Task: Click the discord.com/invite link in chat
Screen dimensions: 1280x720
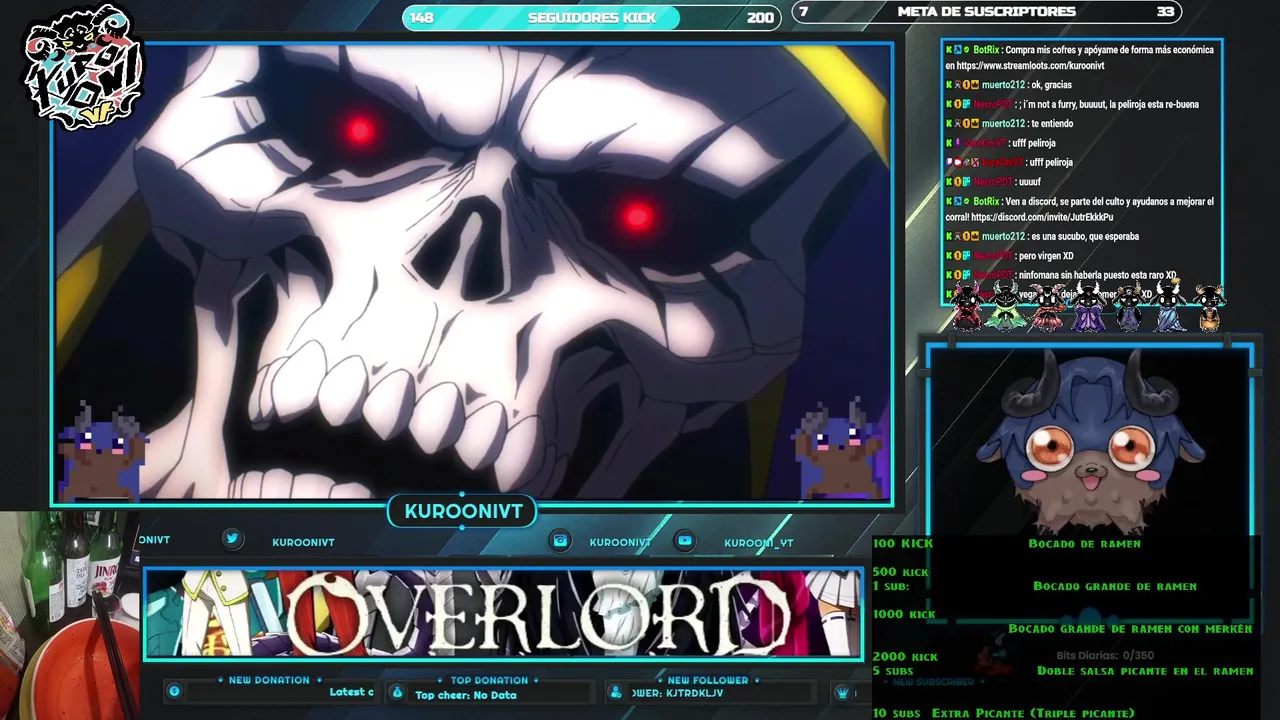Action: coord(1041,217)
